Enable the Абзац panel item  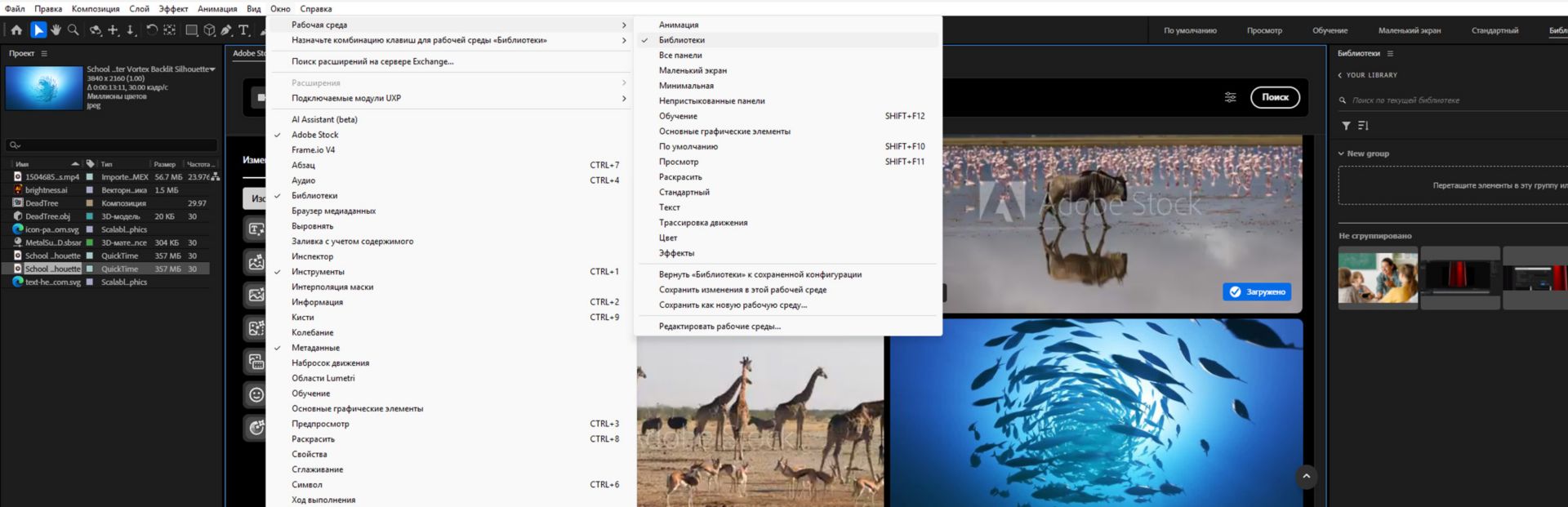tap(303, 165)
